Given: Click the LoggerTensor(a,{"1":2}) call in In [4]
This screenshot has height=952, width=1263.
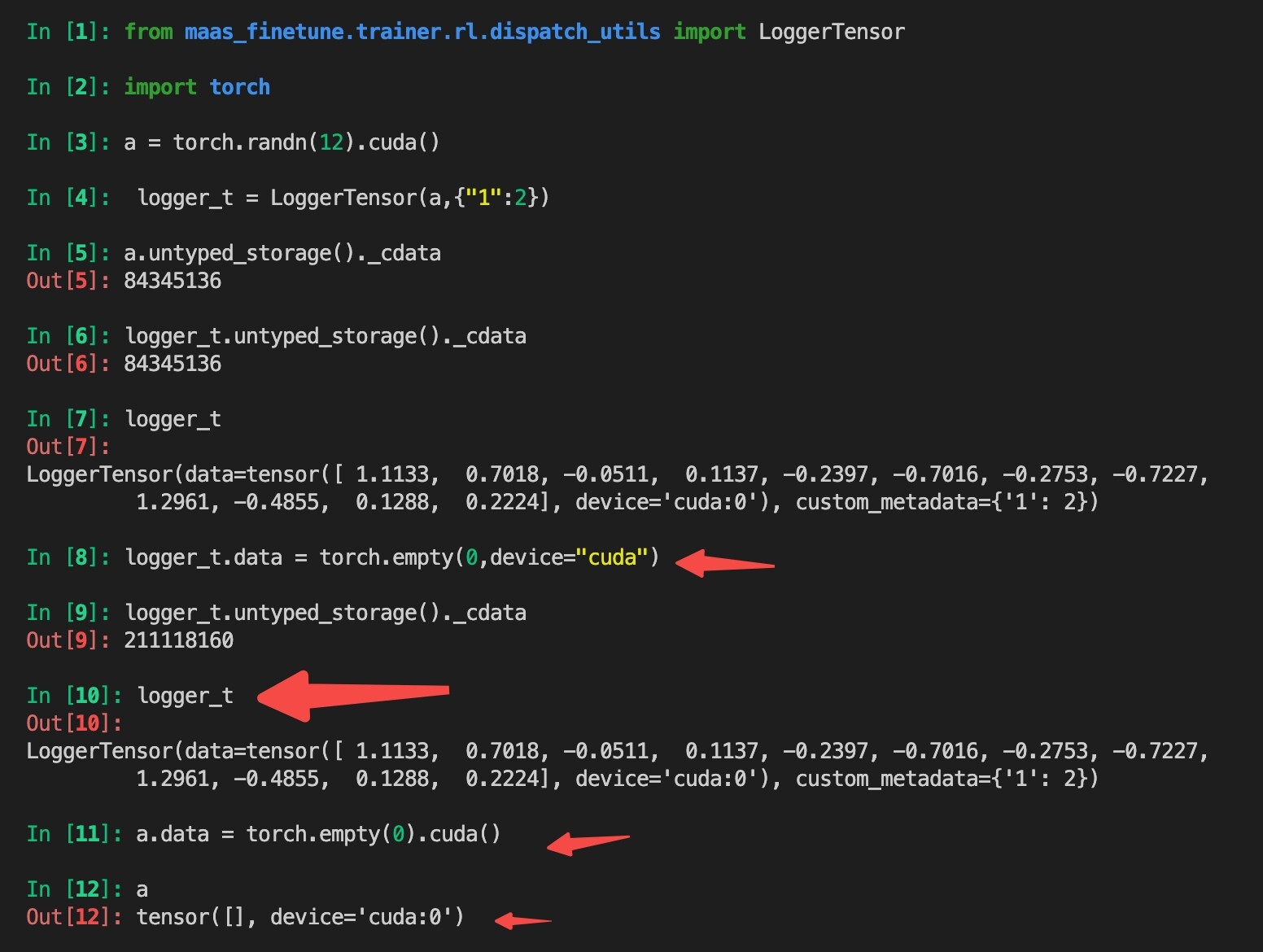Looking at the screenshot, I should [409, 198].
